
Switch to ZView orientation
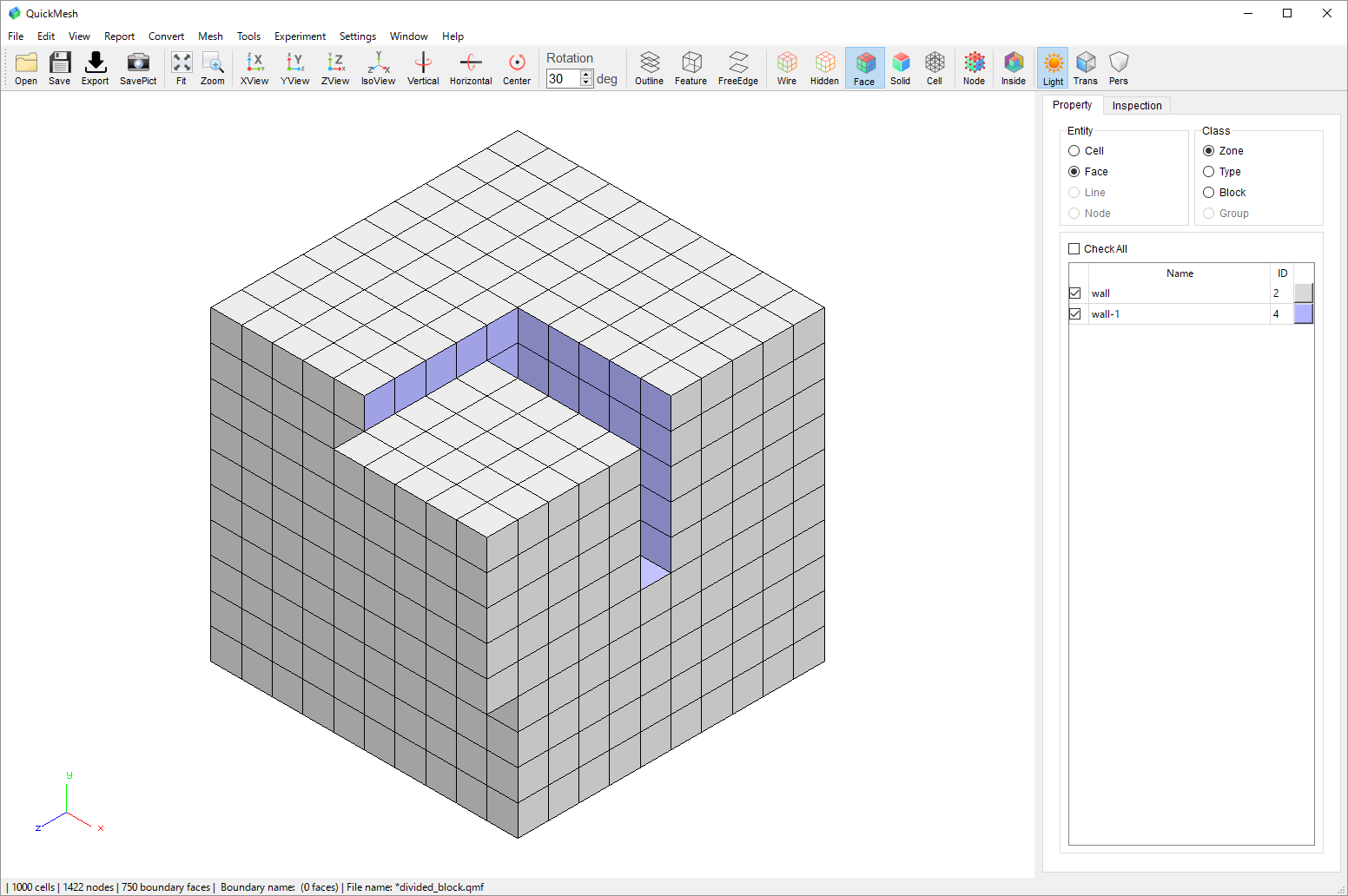click(x=335, y=68)
